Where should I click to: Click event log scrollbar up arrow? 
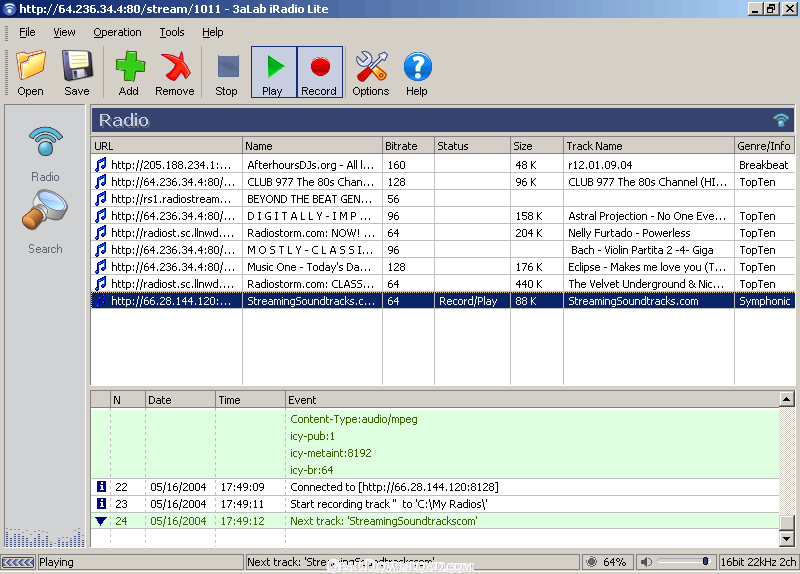[787, 399]
